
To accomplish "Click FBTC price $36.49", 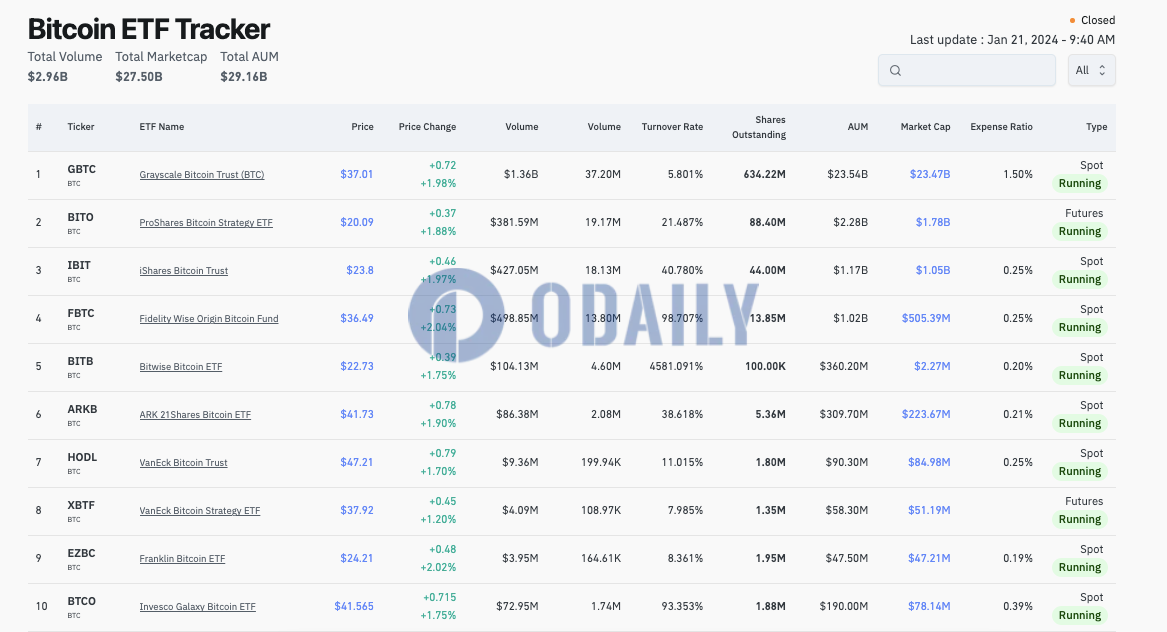I will coord(357,319).
